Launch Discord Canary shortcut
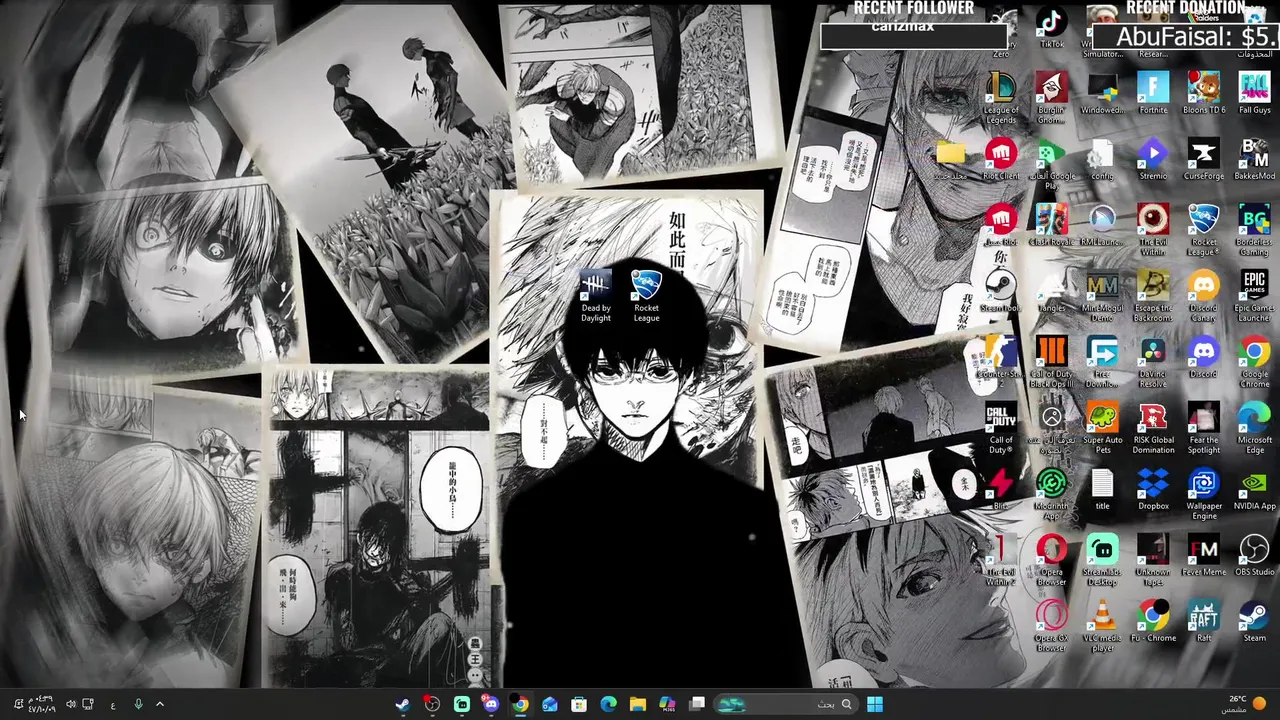1280x720 pixels. (x=1204, y=296)
